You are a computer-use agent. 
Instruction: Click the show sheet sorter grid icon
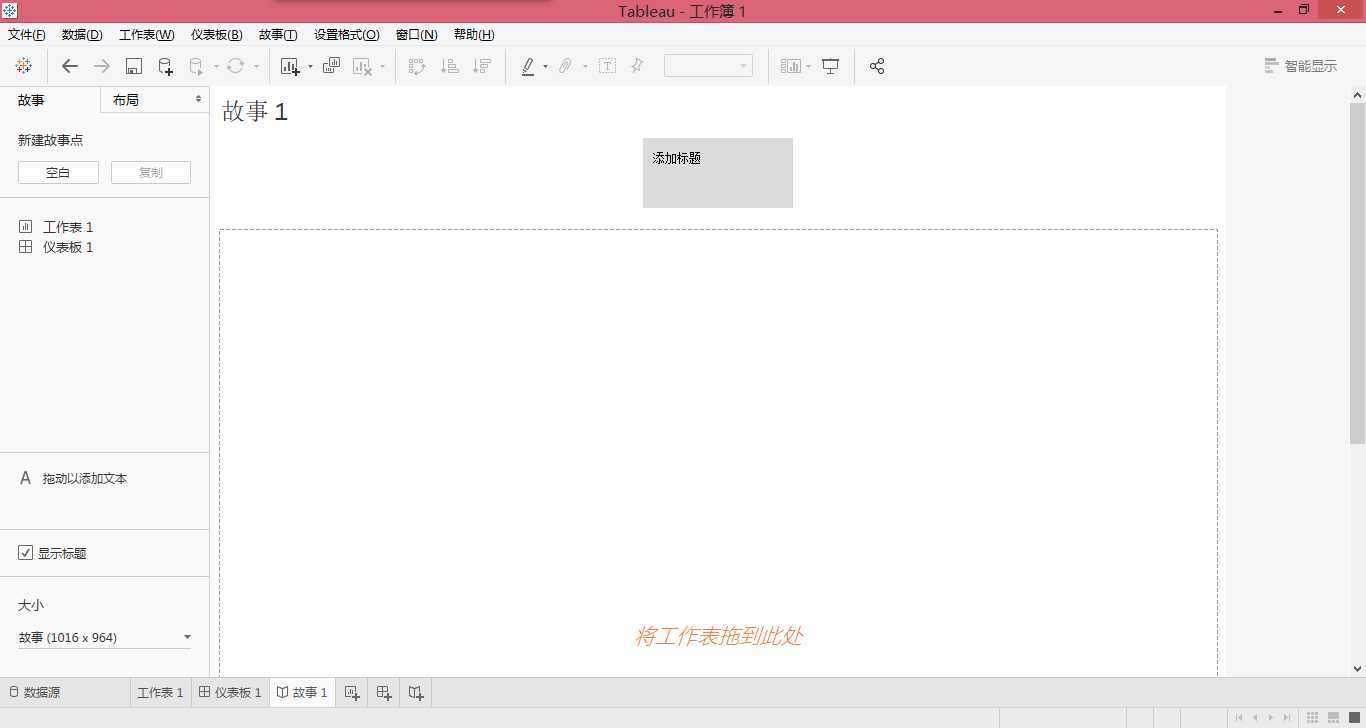[x=1313, y=717]
